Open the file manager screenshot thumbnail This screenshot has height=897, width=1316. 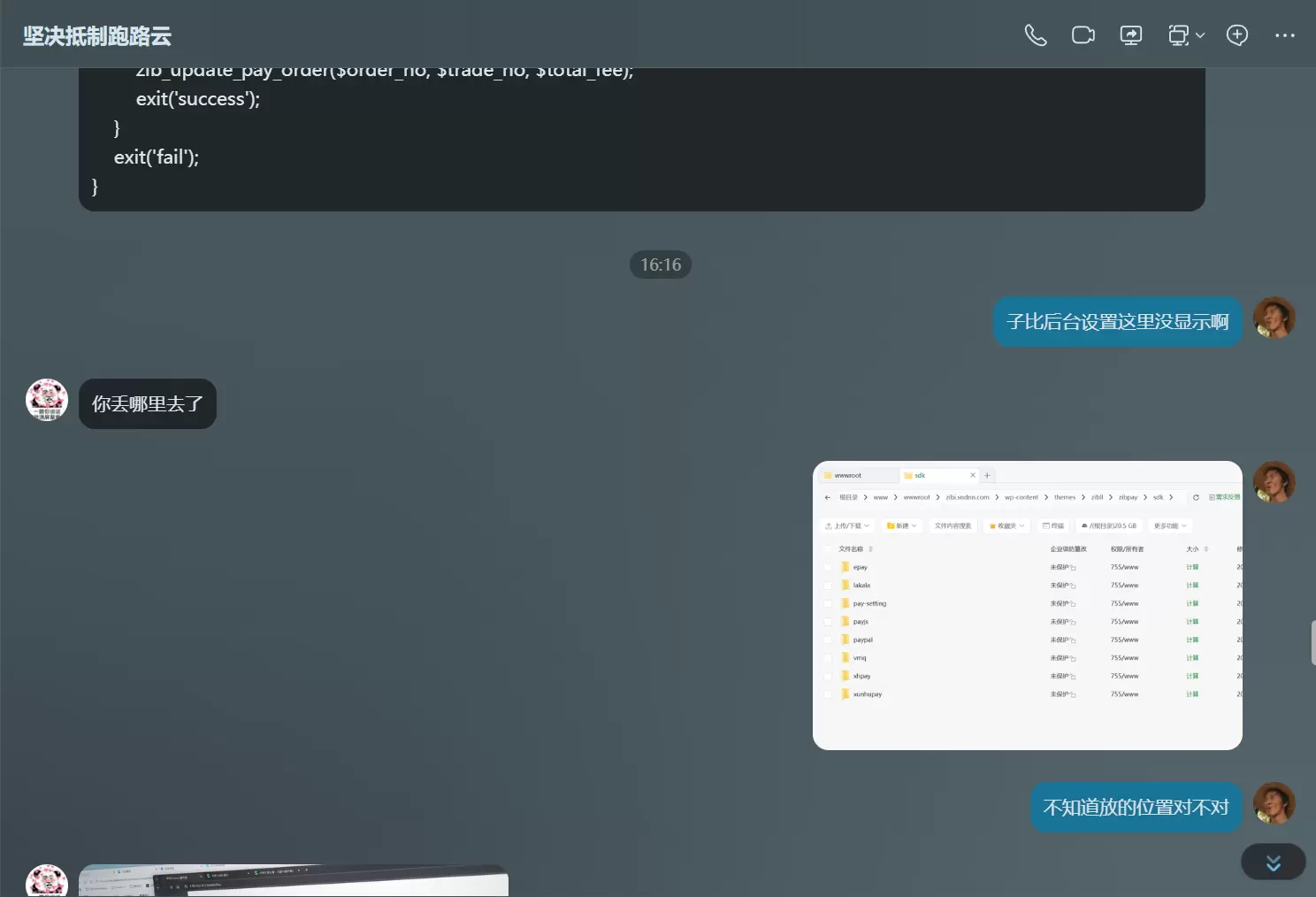1028,605
